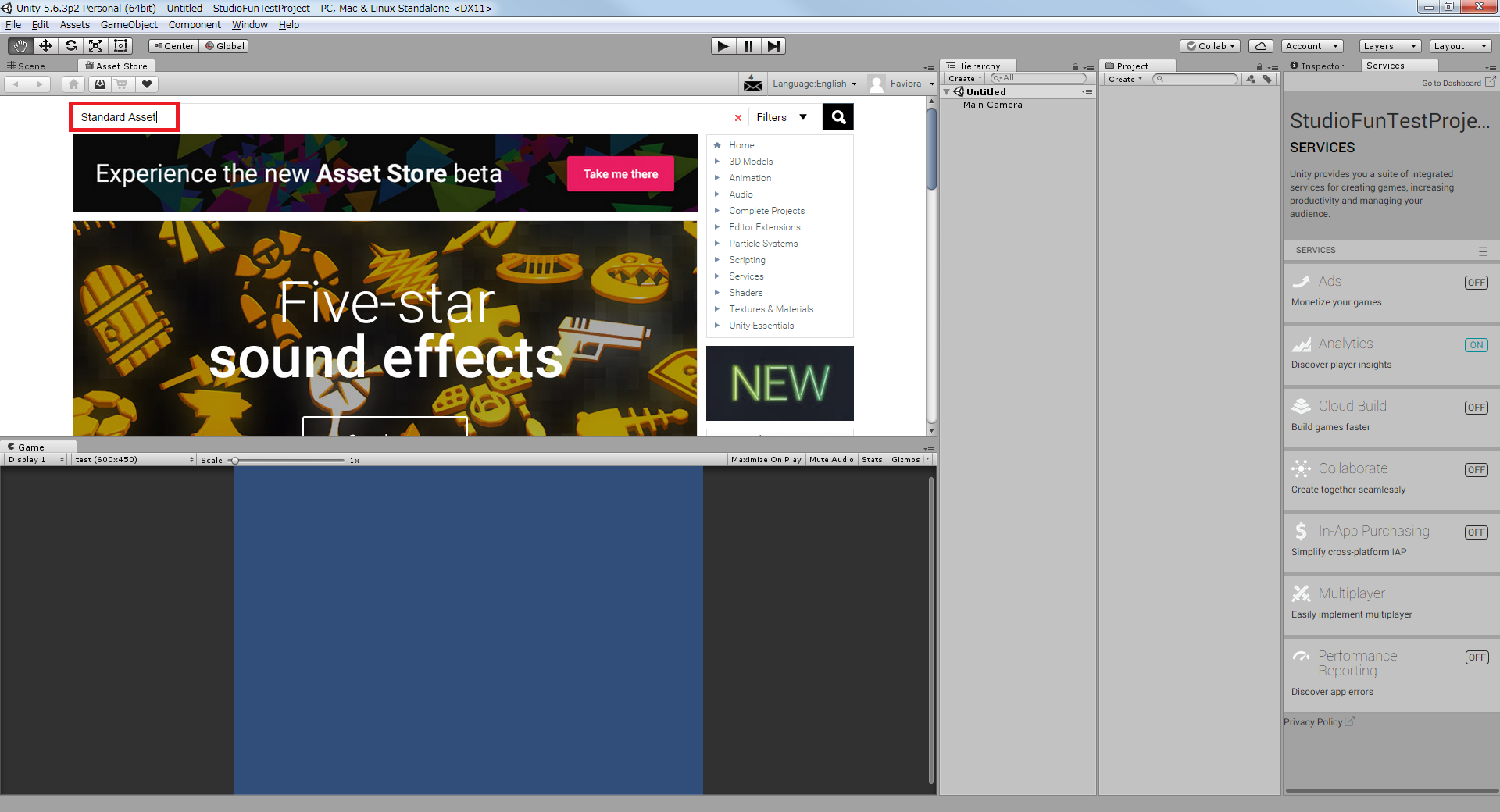The image size is (1500, 812).
Task: Open the Language:English dropdown
Action: click(x=814, y=84)
